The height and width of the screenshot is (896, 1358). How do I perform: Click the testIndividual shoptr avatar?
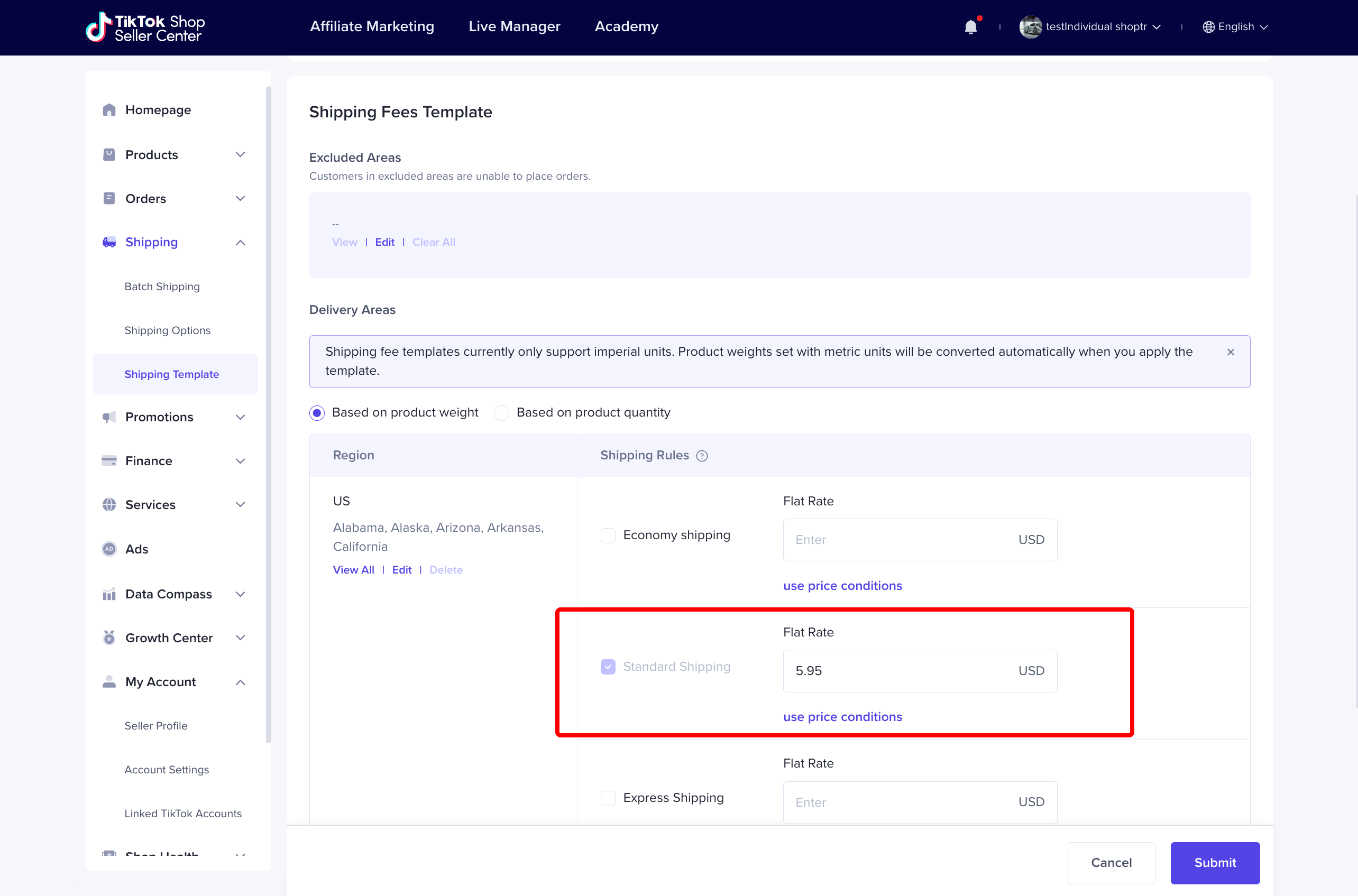pos(1030,27)
